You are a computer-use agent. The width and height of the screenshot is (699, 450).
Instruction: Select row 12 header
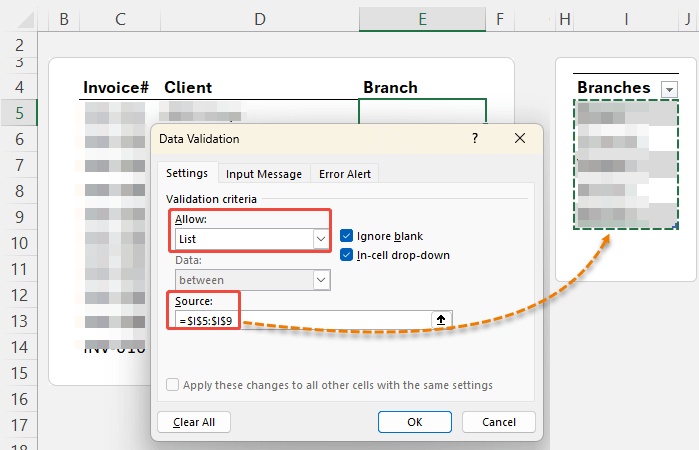[19, 295]
